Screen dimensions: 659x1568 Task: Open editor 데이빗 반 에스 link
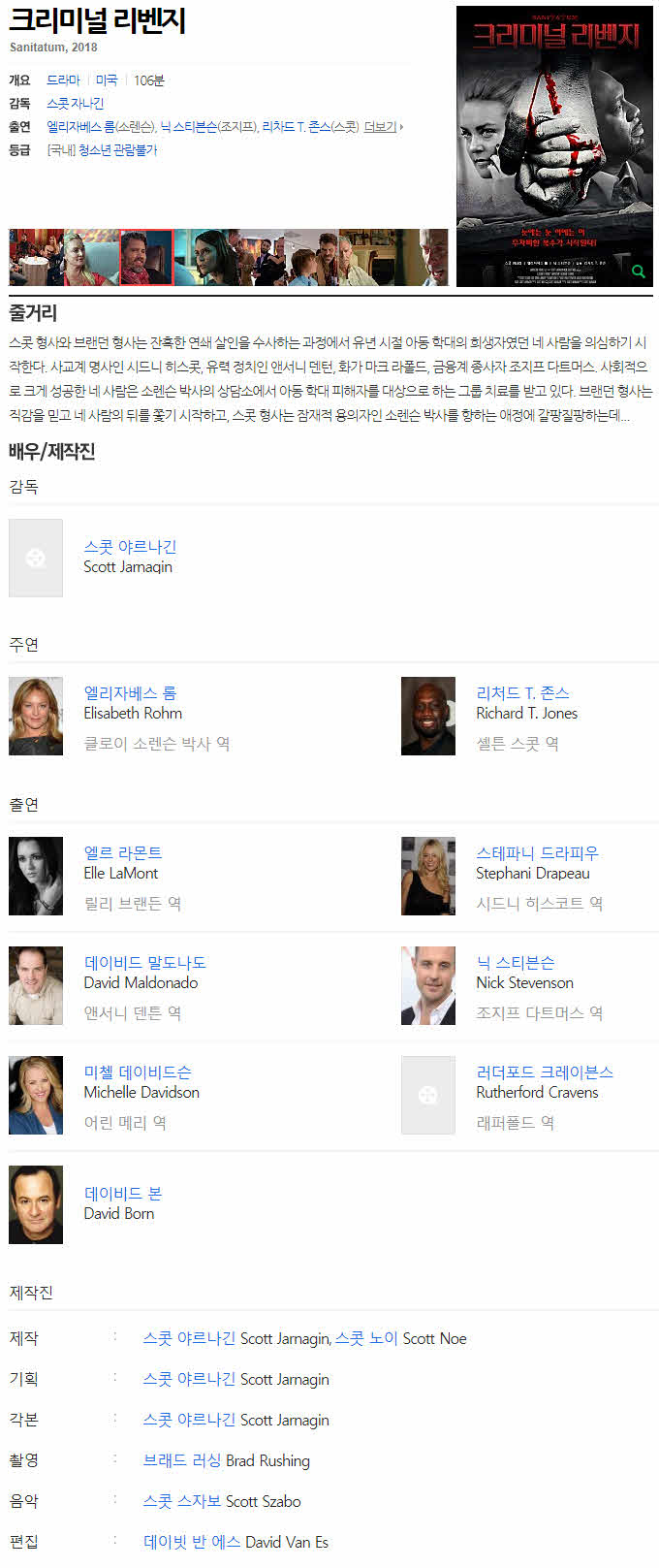[192, 1542]
